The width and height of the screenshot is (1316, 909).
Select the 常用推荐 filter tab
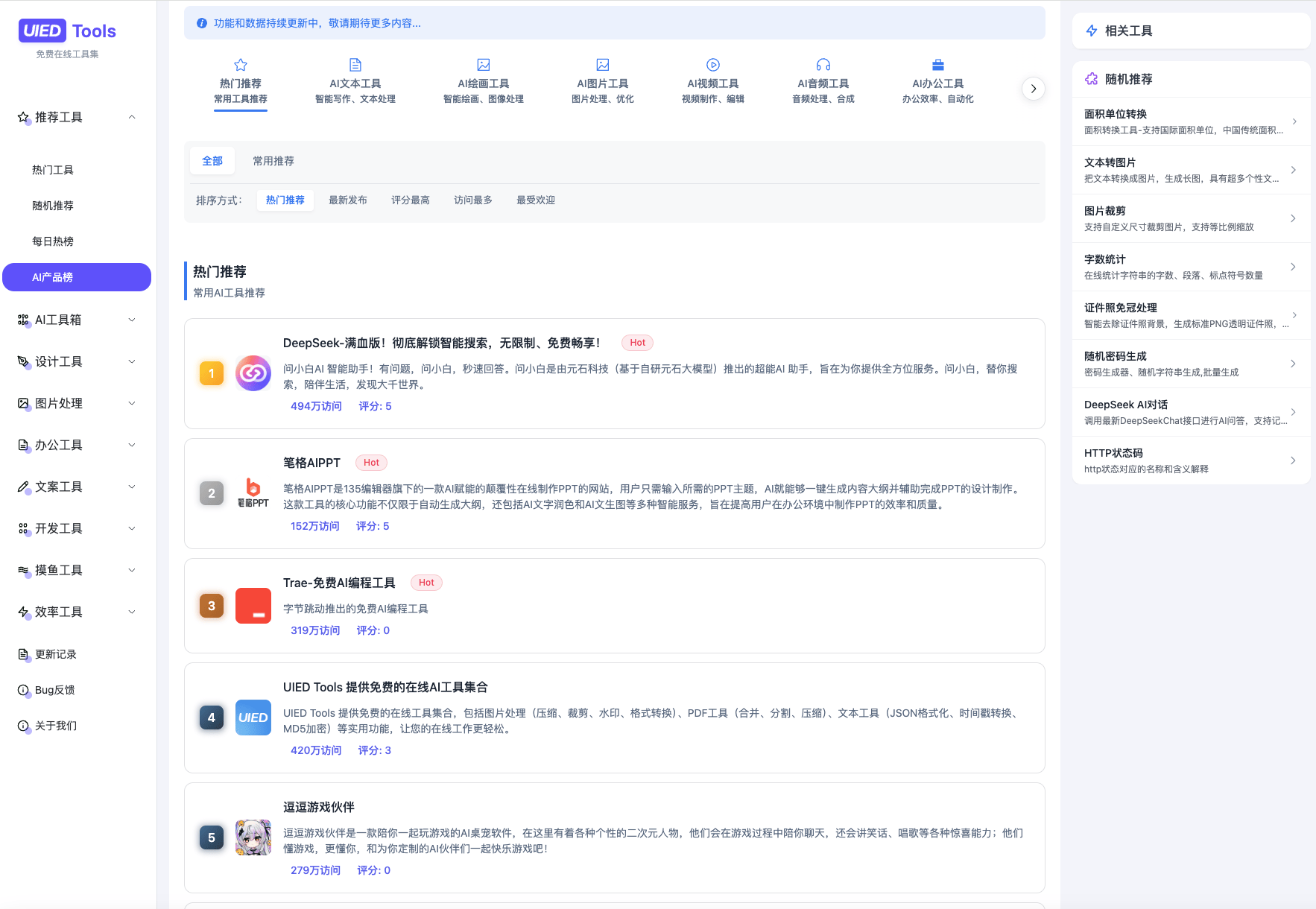(x=273, y=161)
